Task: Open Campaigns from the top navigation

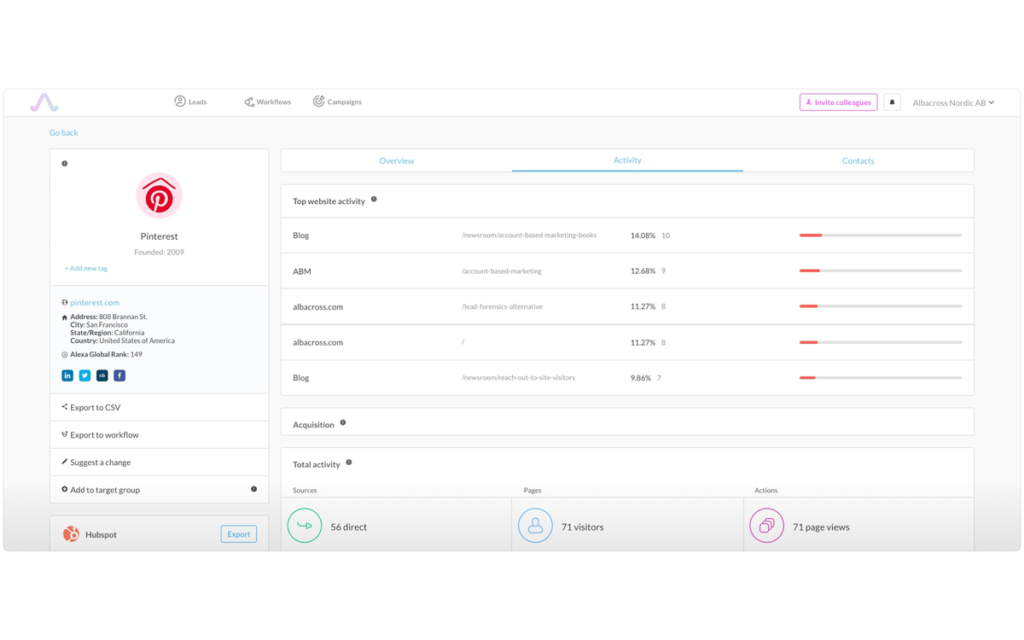Action: [x=337, y=102]
